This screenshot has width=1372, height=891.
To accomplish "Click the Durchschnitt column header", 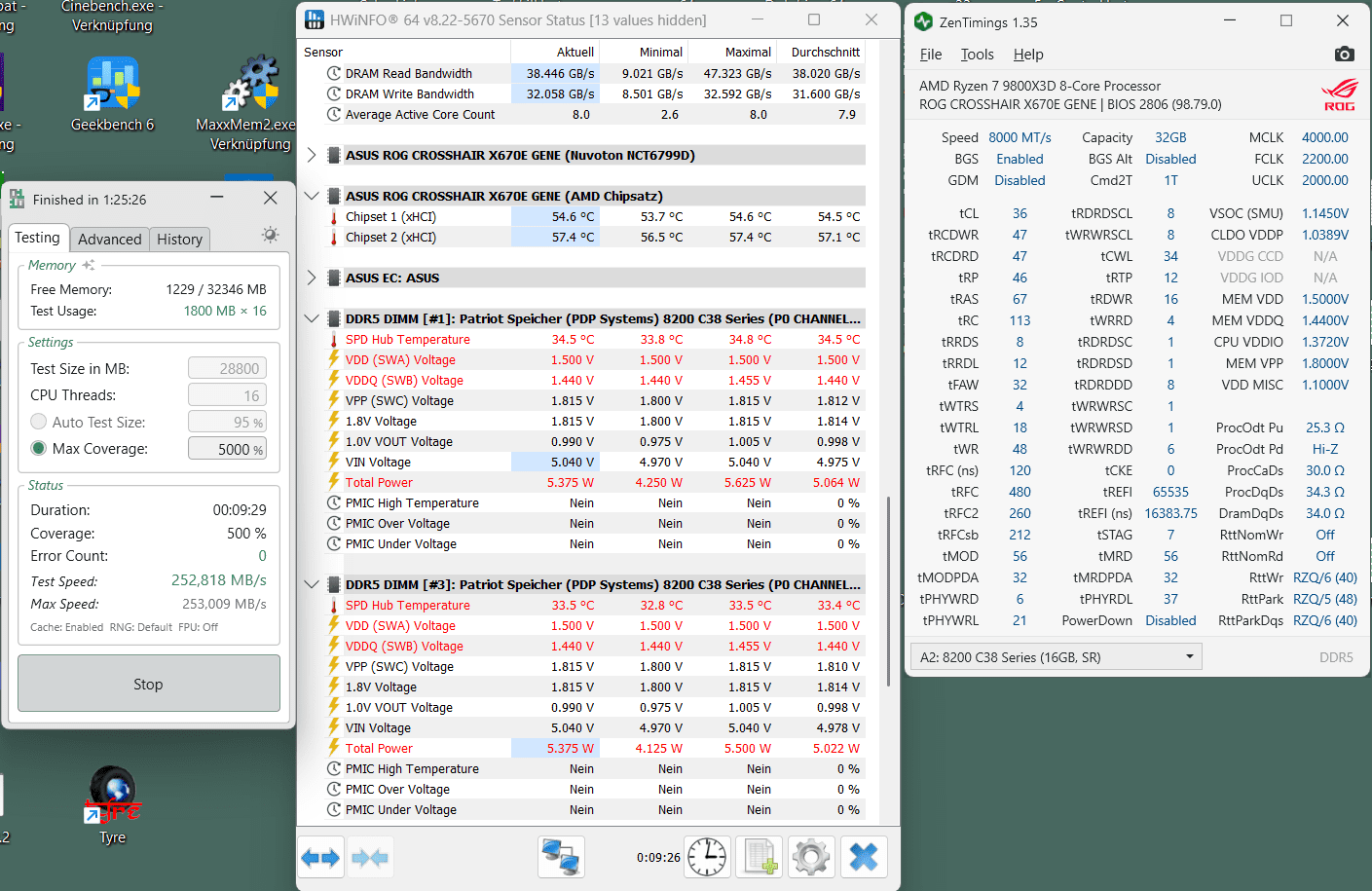I will click(822, 52).
